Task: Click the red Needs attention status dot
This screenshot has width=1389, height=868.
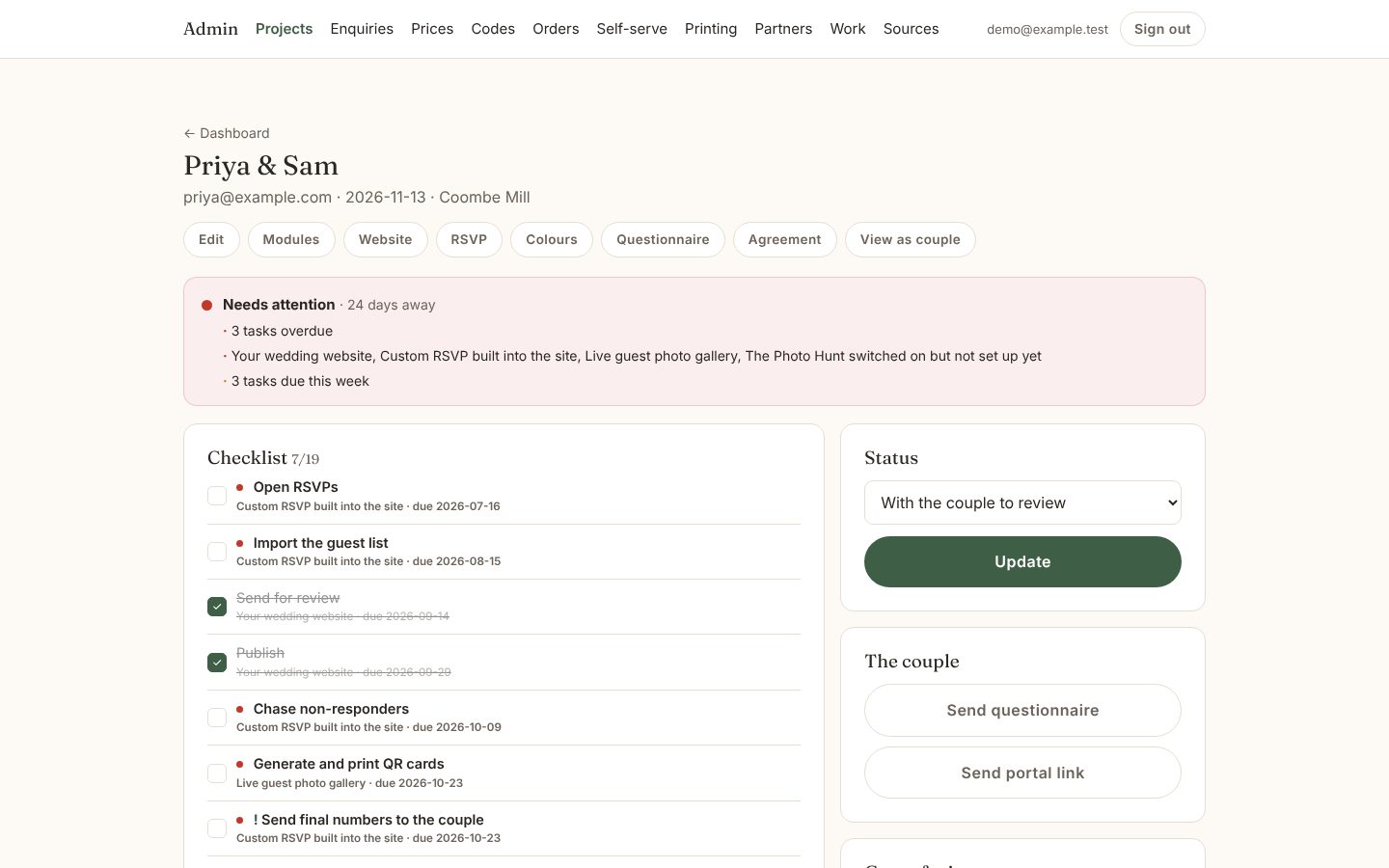Action: click(206, 305)
